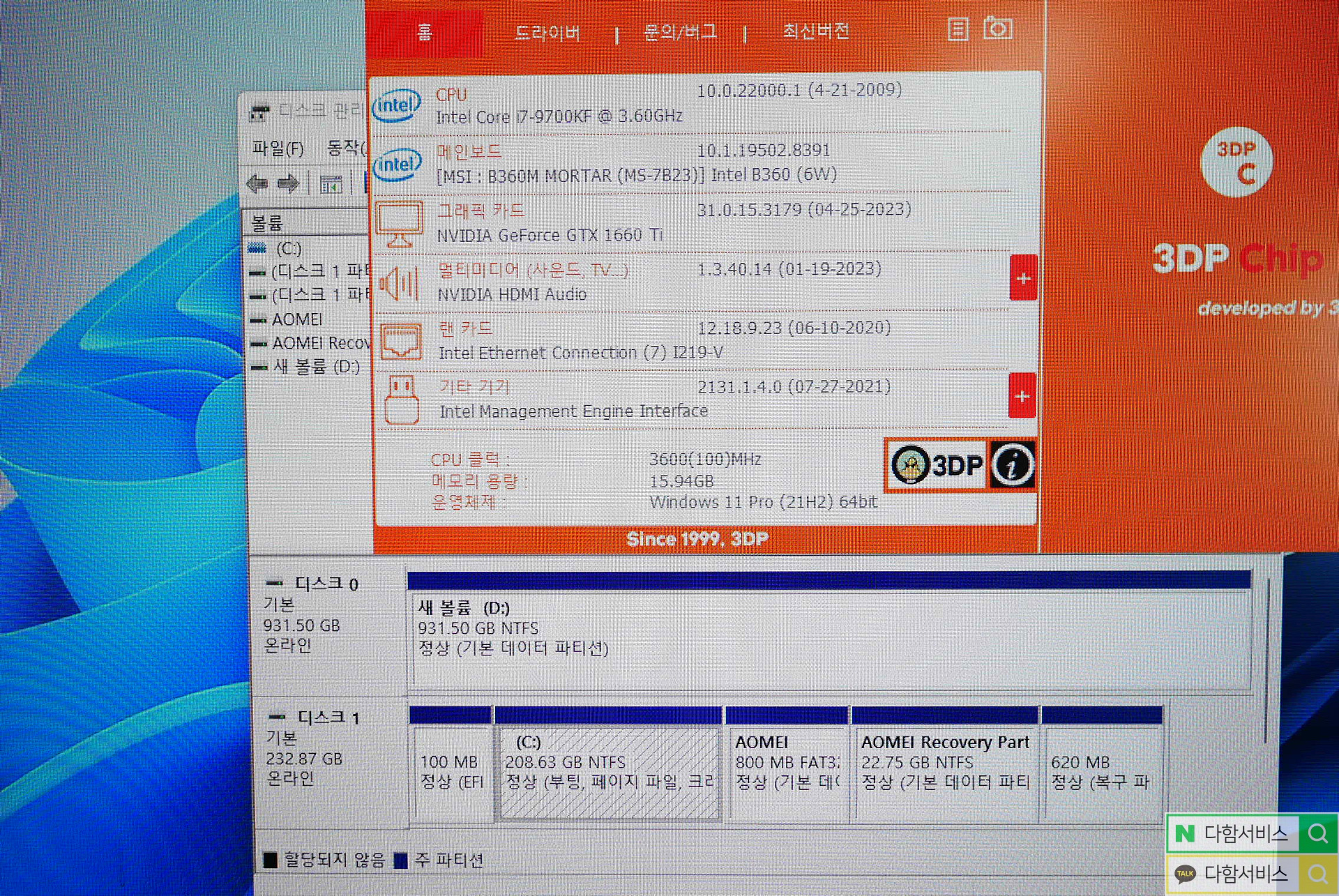Click the Intel CPU logo icon
The image size is (1339, 896).
(397, 106)
